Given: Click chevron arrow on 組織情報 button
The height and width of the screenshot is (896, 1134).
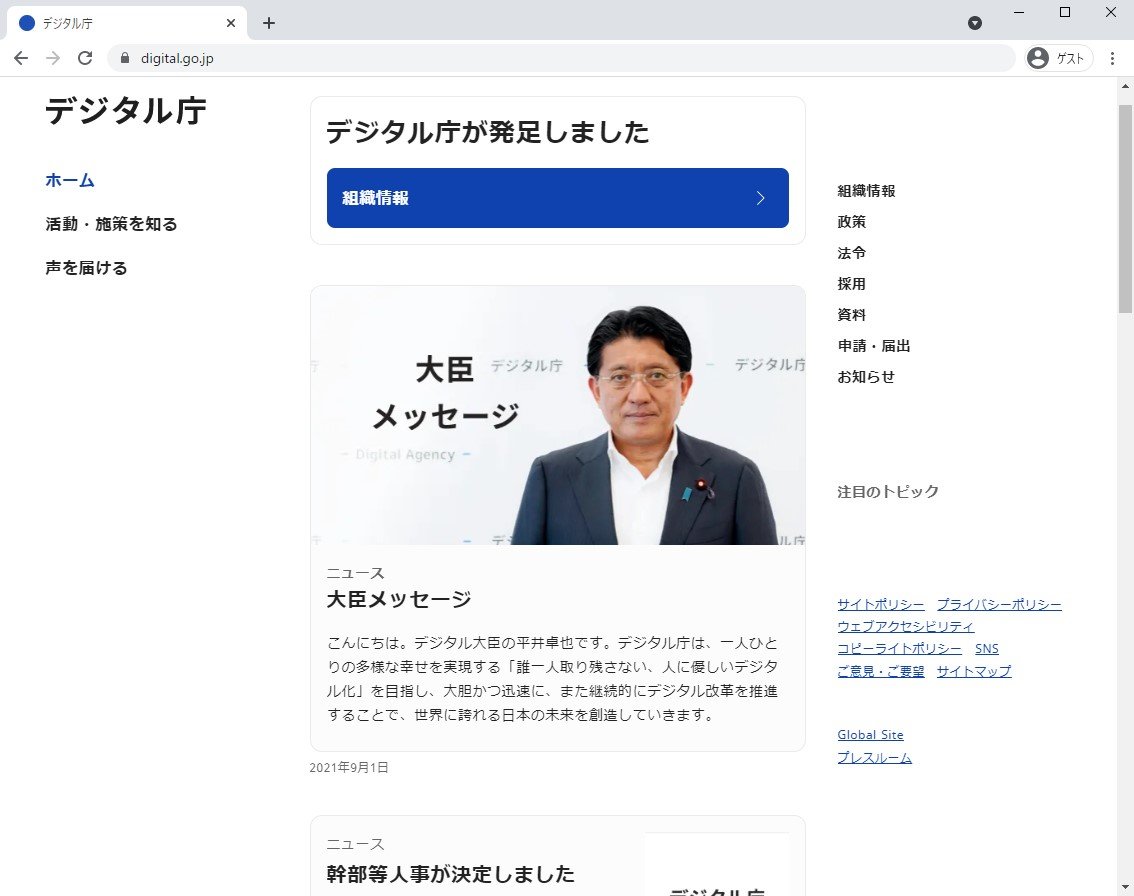Looking at the screenshot, I should tap(760, 198).
